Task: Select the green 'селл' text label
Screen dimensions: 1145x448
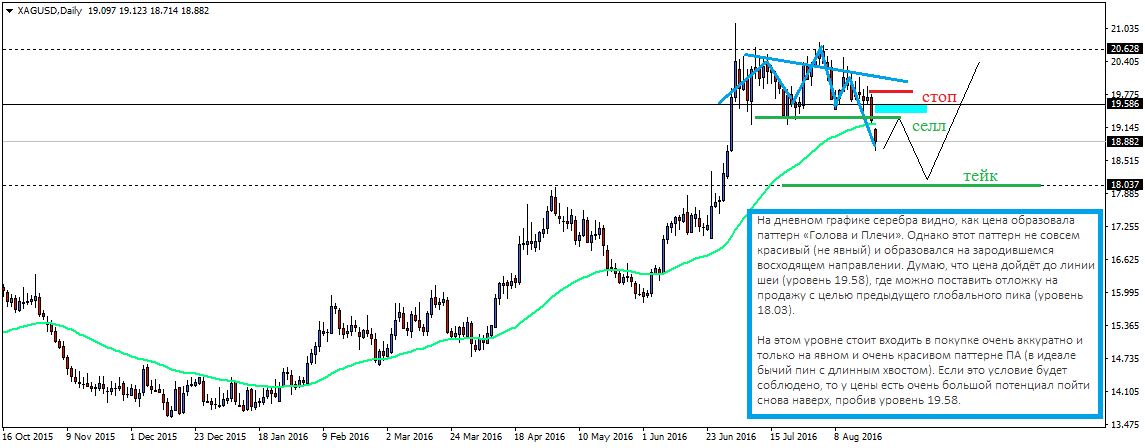Action: tap(930, 126)
